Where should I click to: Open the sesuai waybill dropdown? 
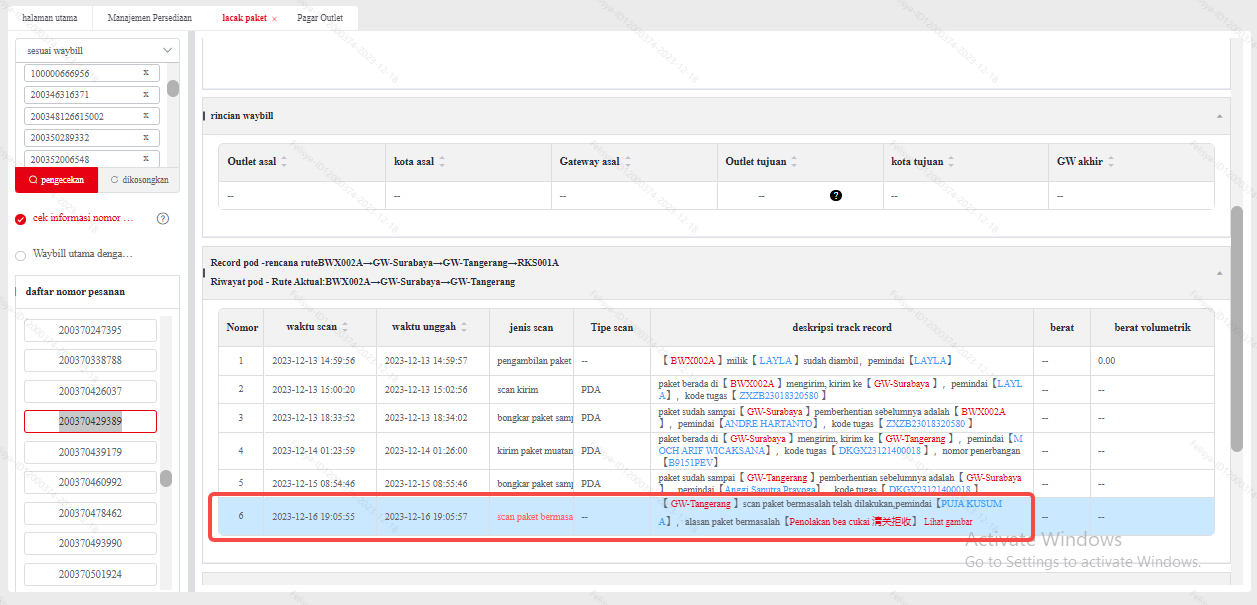click(x=98, y=50)
